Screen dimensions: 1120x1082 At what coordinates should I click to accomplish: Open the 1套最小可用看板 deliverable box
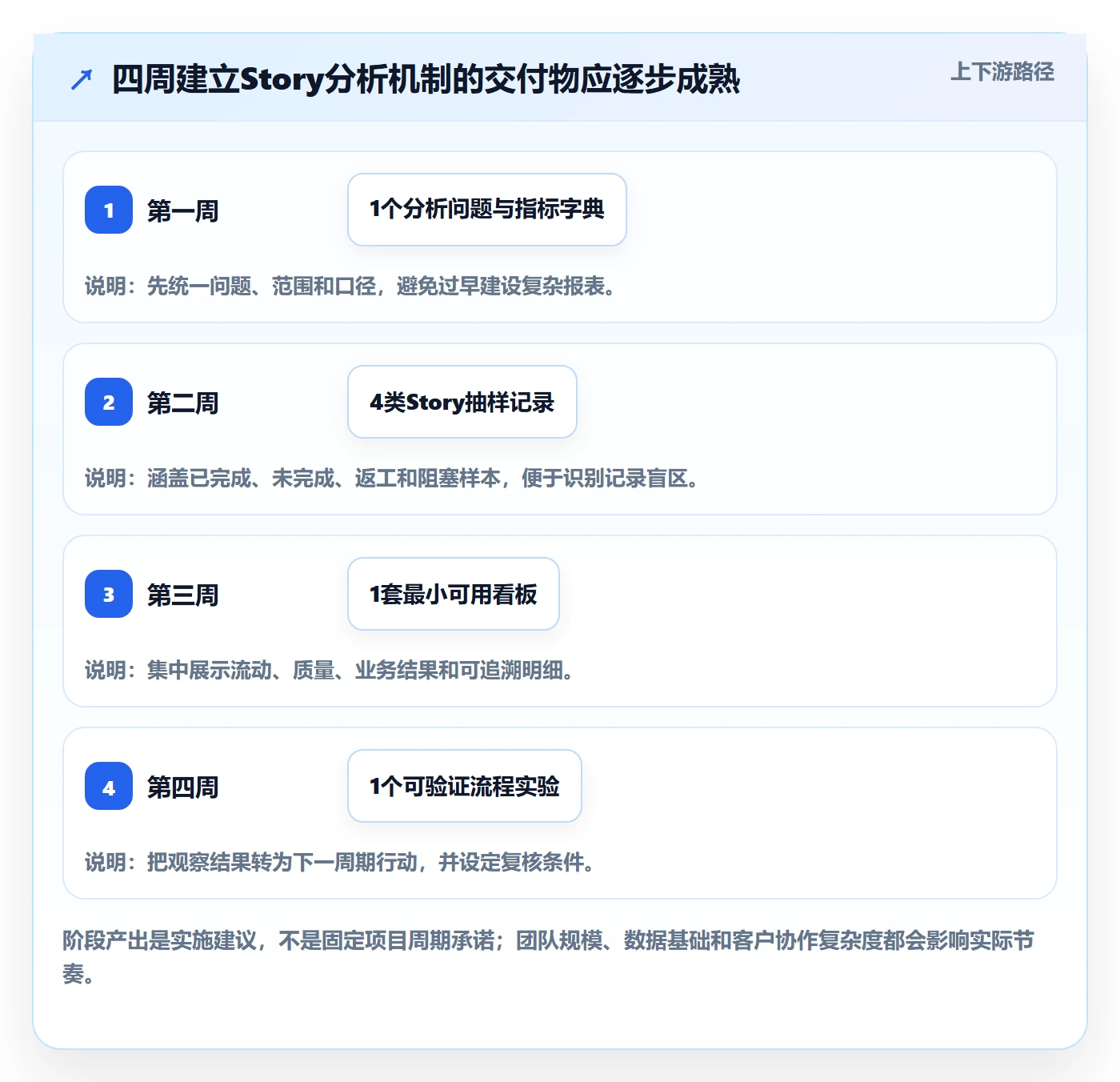pyautogui.click(x=454, y=594)
